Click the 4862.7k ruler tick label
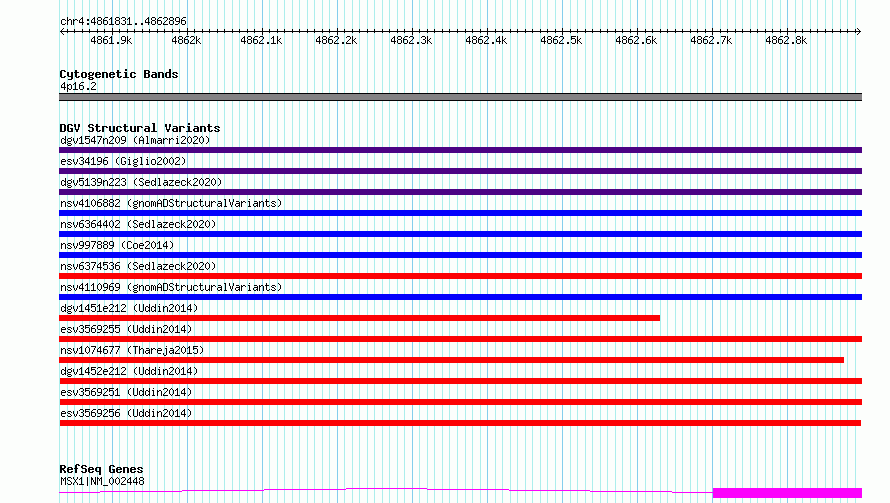 coord(711,40)
